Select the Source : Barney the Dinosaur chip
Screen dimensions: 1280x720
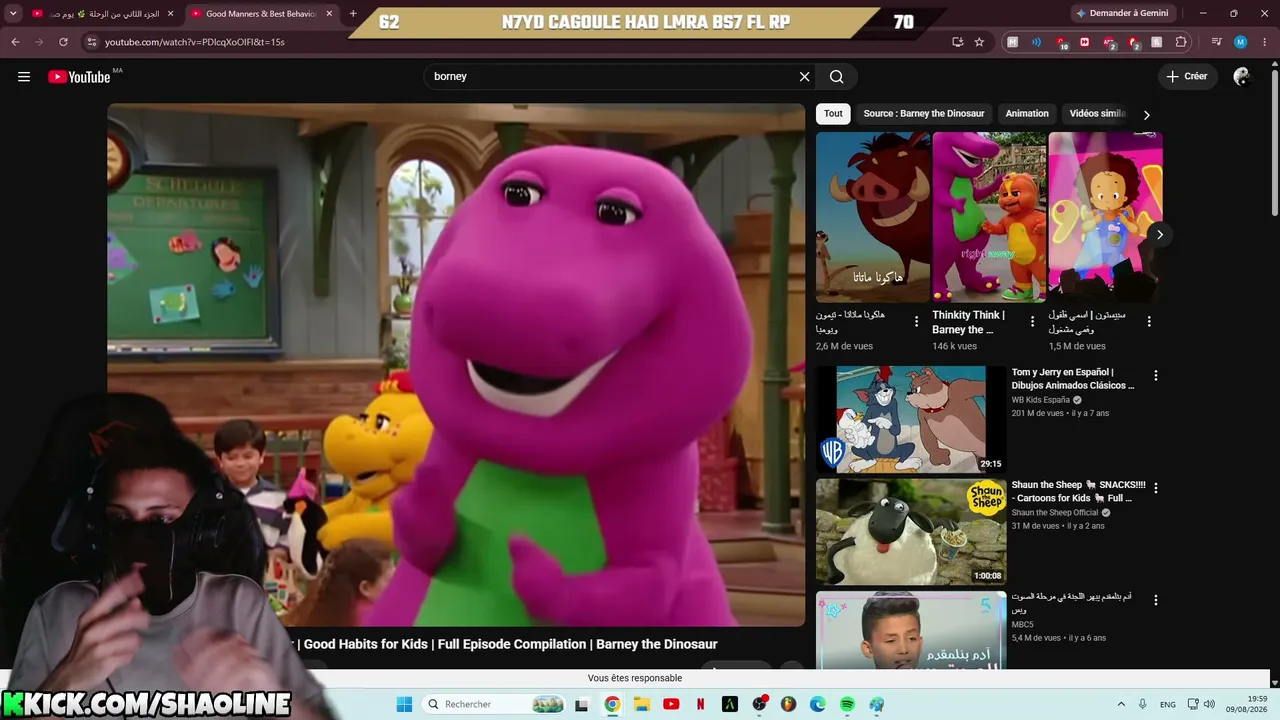tap(924, 114)
